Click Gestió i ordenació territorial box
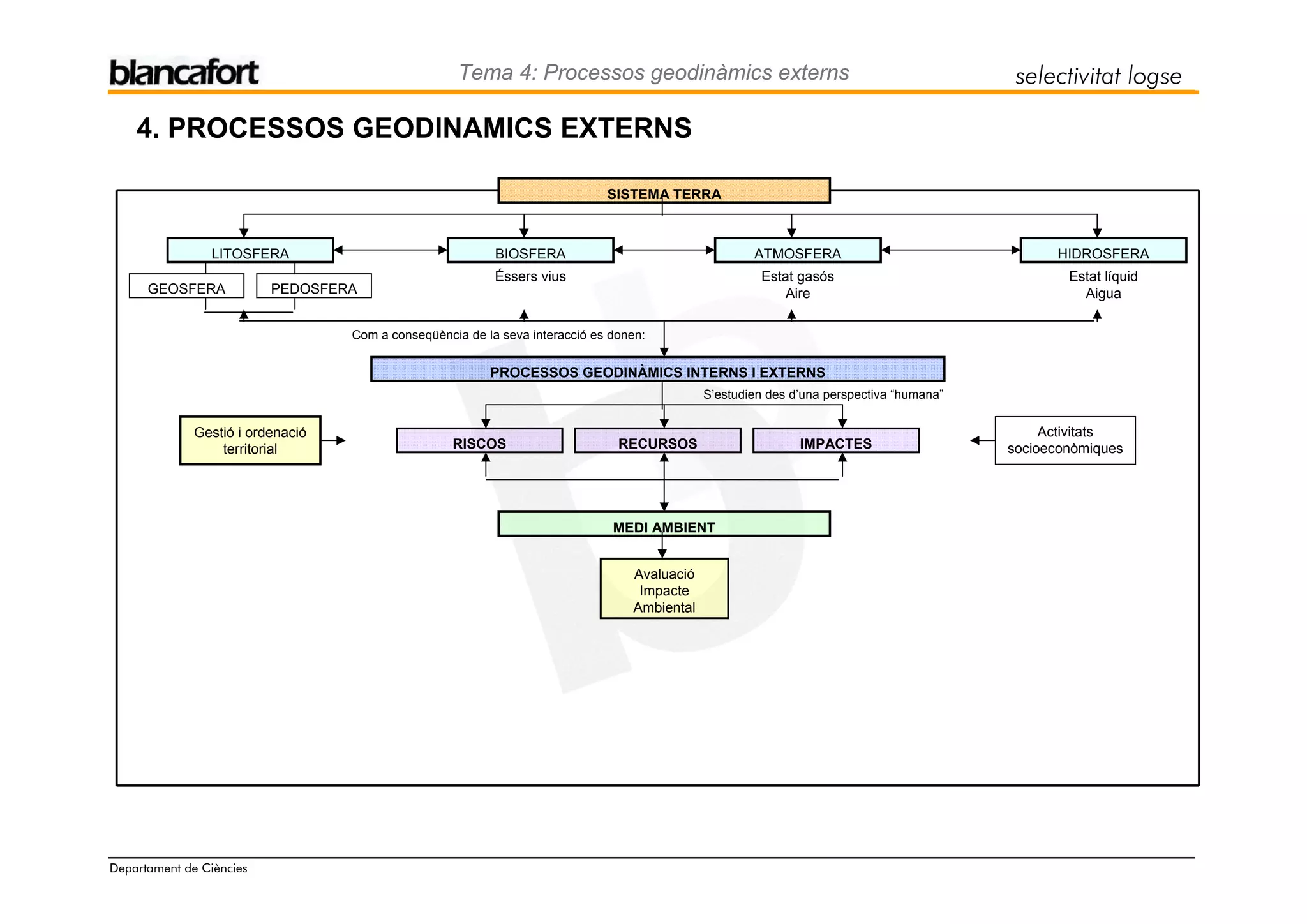This screenshot has height=924, width=1307. tap(250, 440)
